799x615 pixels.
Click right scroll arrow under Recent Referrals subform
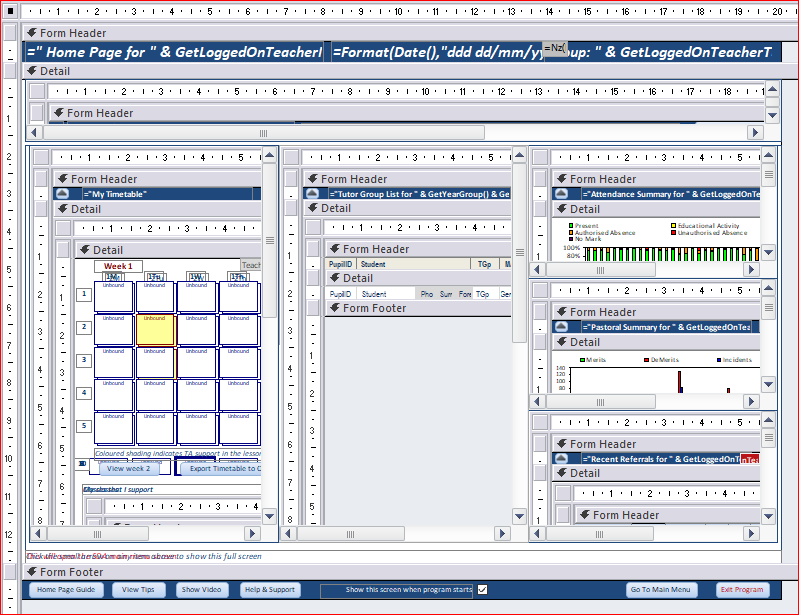pos(751,533)
